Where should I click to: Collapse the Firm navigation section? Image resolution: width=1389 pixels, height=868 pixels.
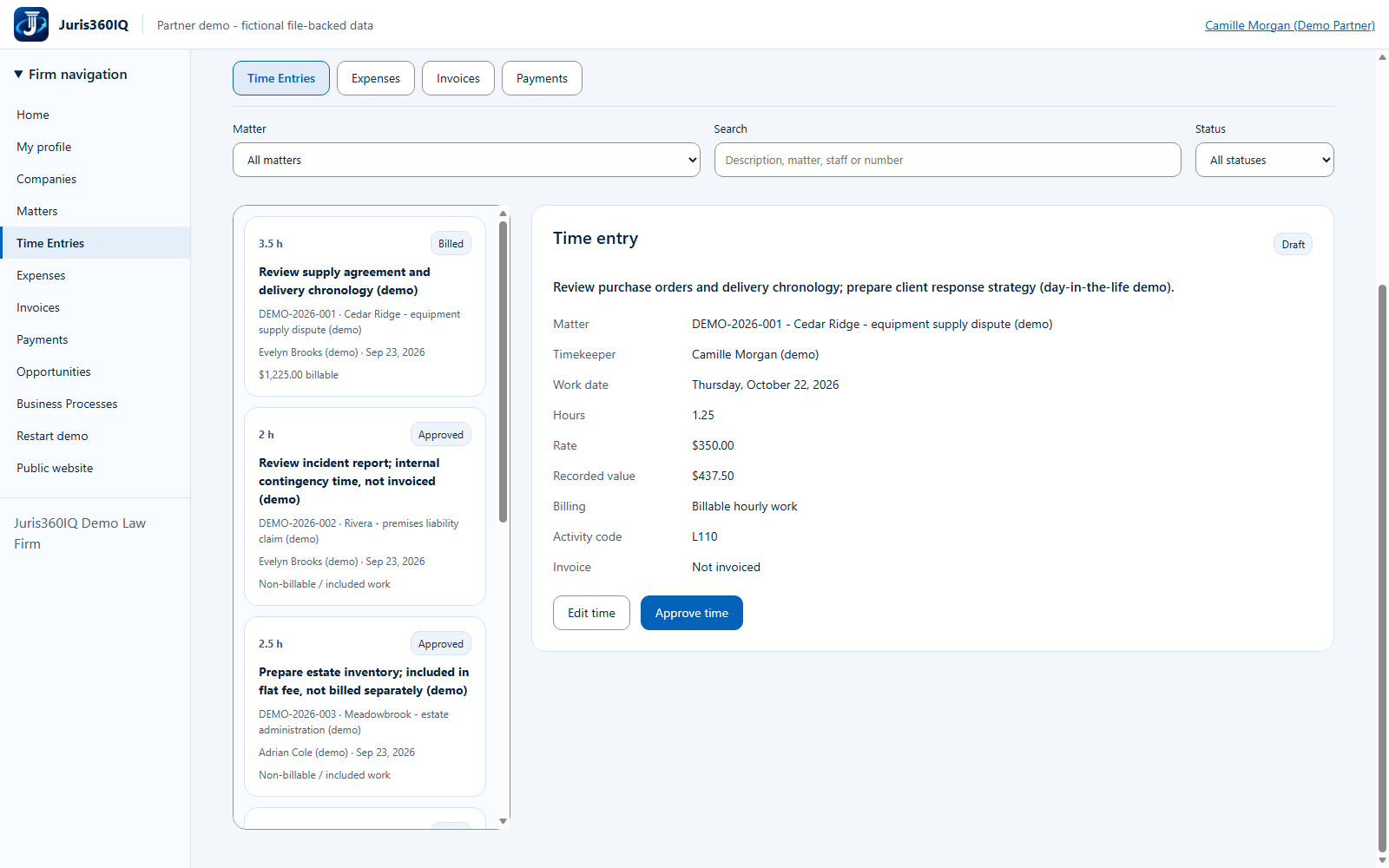tap(71, 75)
